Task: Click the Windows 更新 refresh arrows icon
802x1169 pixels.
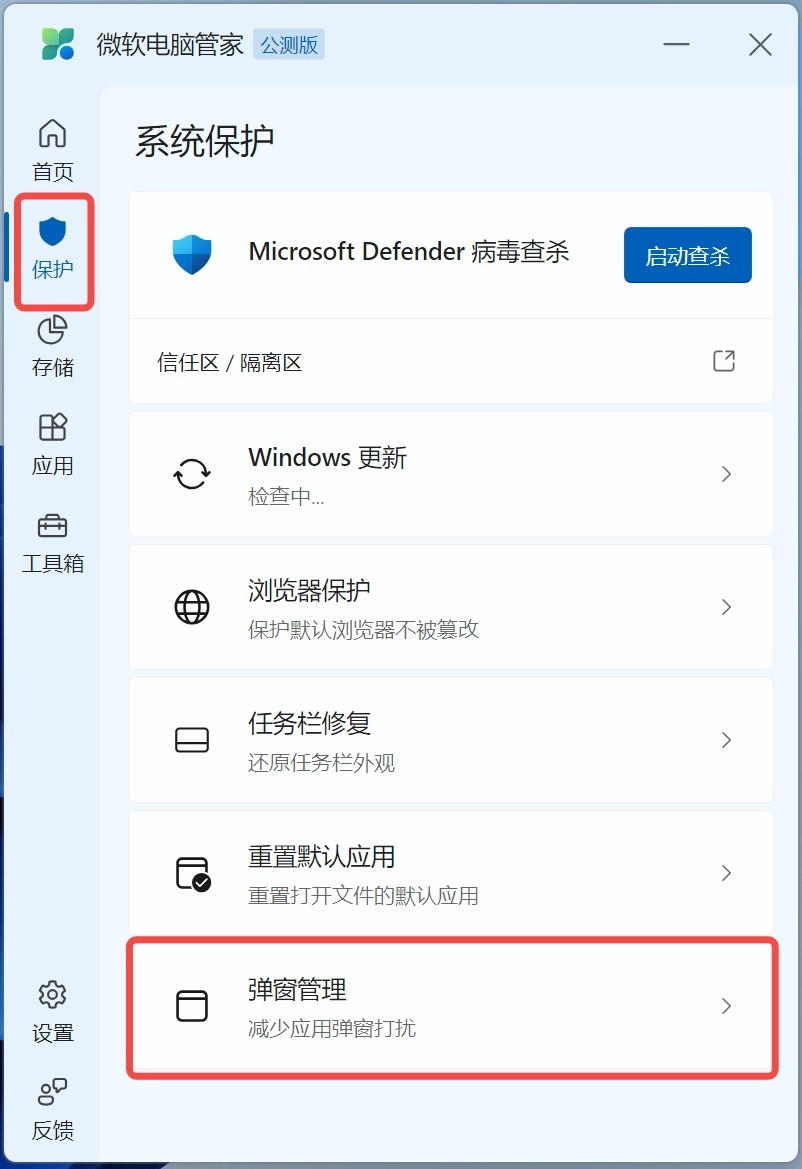Action: point(192,473)
